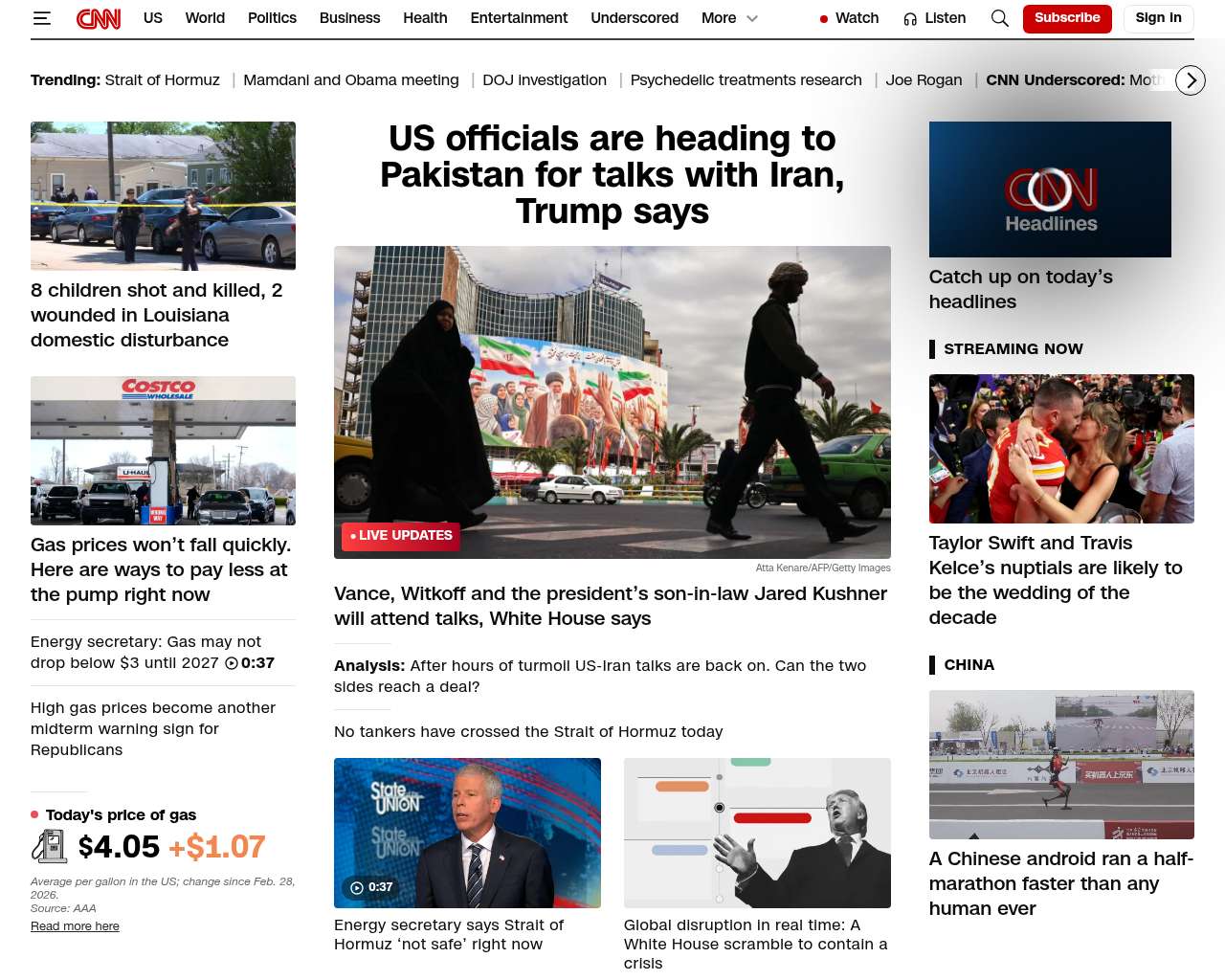This screenshot has height=980, width=1225.
Task: Open the DOJ investigation trending link
Action: 545,80
